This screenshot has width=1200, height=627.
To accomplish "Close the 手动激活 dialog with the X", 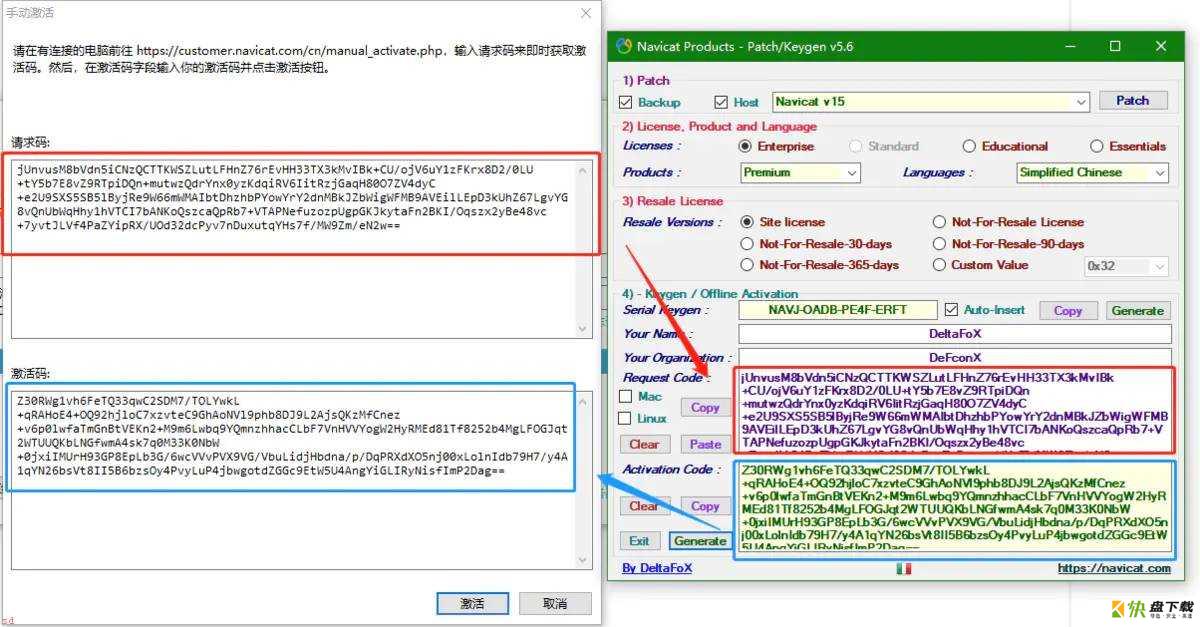I will [586, 13].
